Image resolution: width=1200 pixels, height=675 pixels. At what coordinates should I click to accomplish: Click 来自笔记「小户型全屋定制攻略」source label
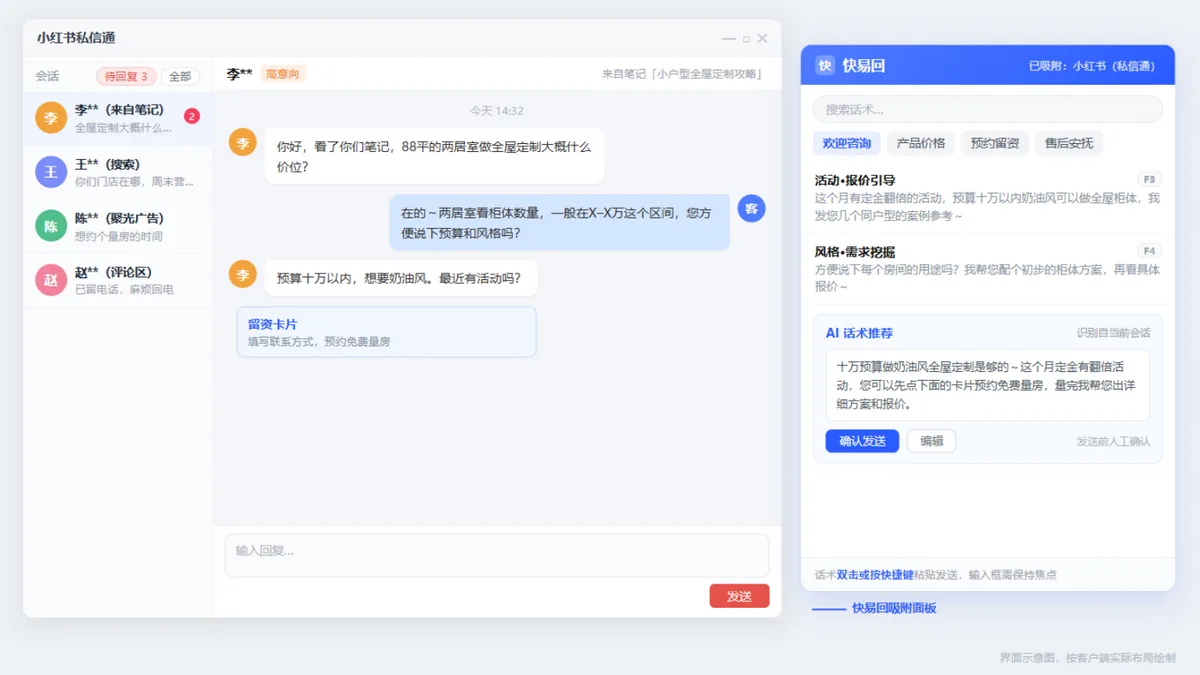click(684, 74)
